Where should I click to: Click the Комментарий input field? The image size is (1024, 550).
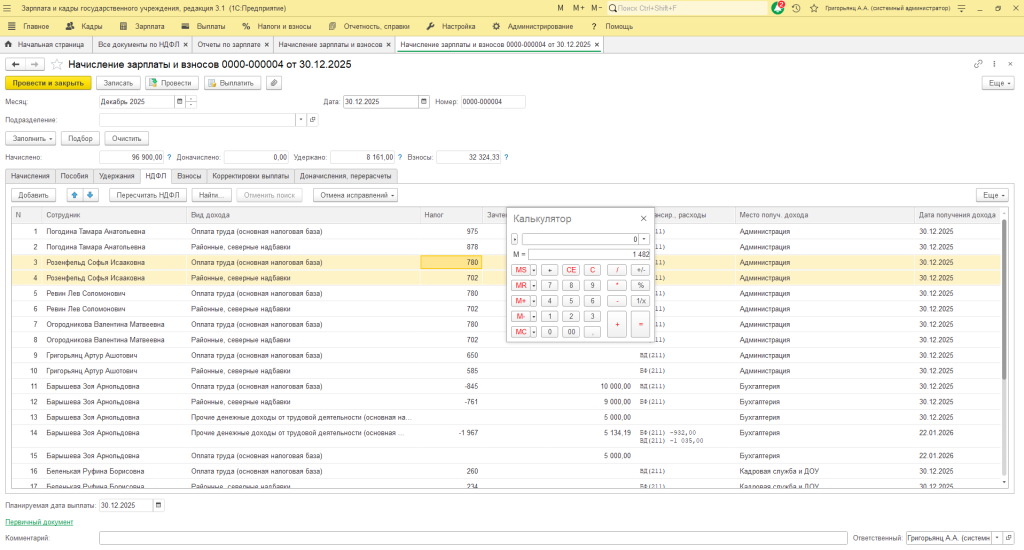[470, 538]
